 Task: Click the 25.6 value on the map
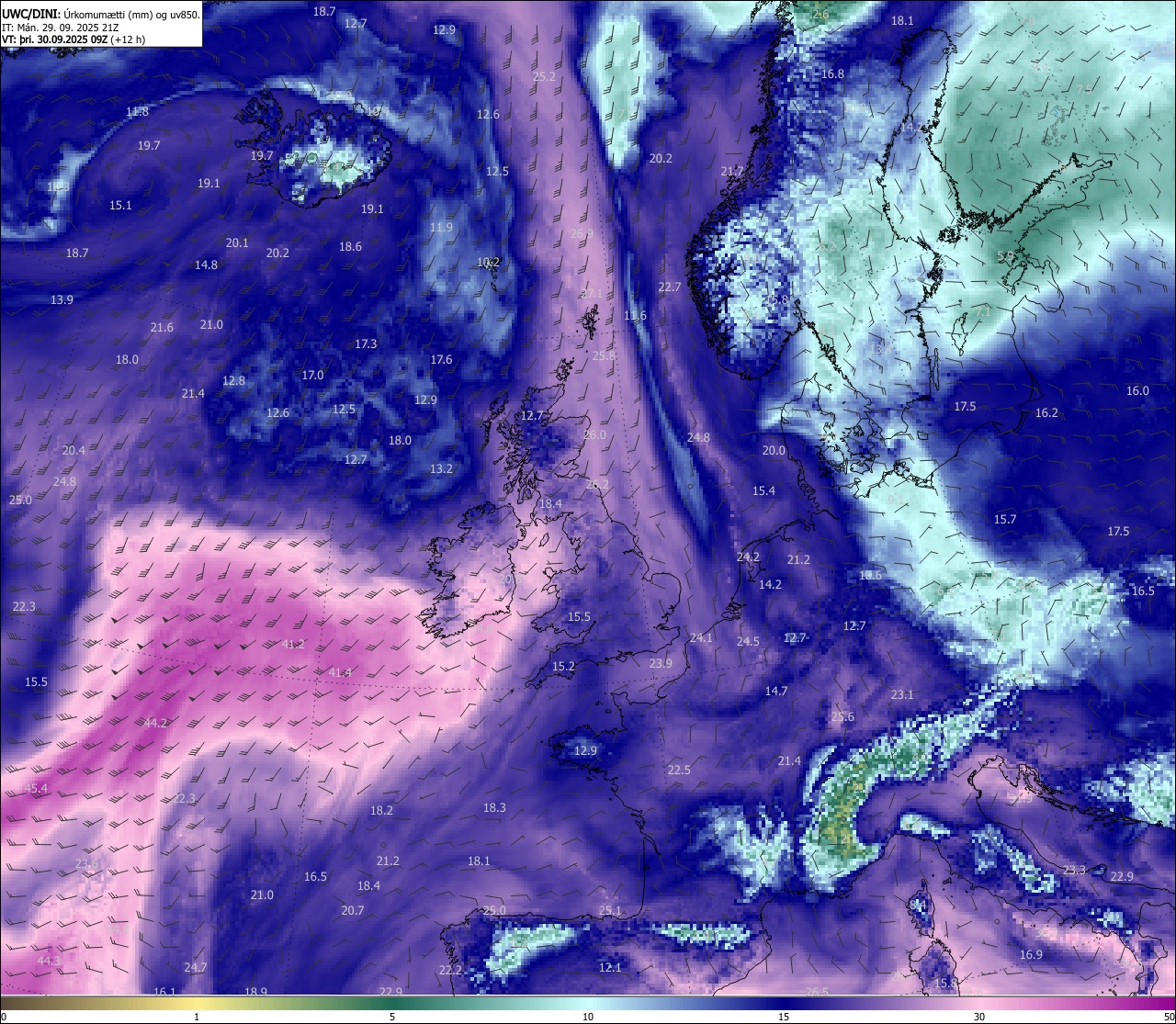point(842,716)
